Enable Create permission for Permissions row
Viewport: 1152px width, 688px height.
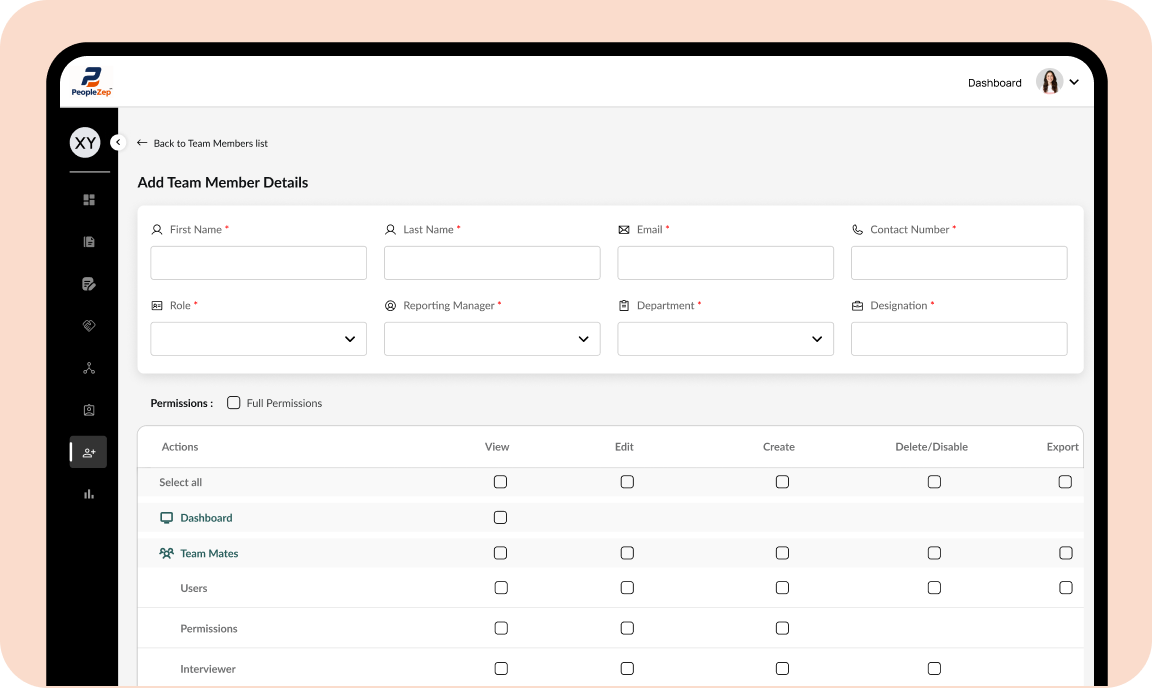coord(782,628)
